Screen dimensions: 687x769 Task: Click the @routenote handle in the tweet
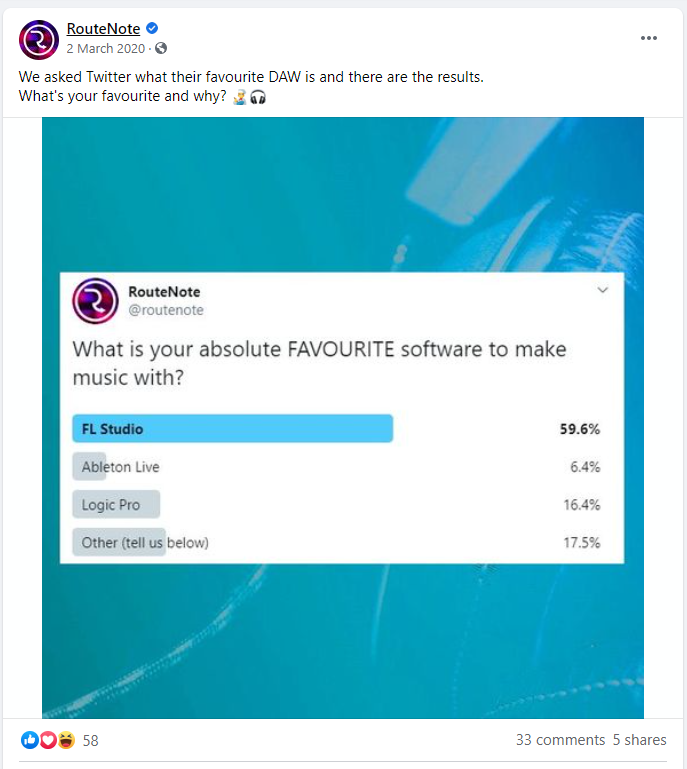166,310
